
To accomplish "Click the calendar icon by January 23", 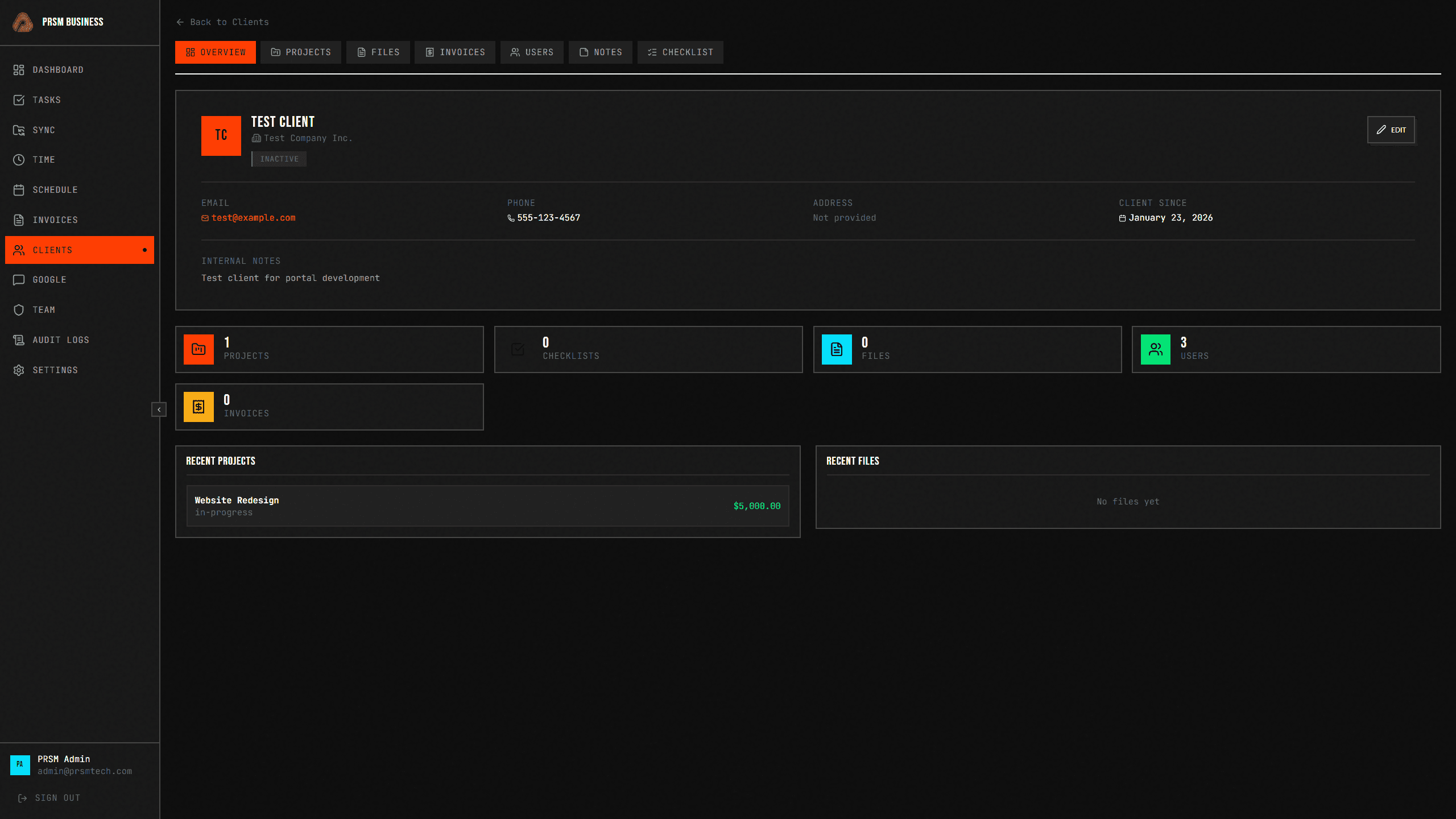I will [x=1123, y=218].
